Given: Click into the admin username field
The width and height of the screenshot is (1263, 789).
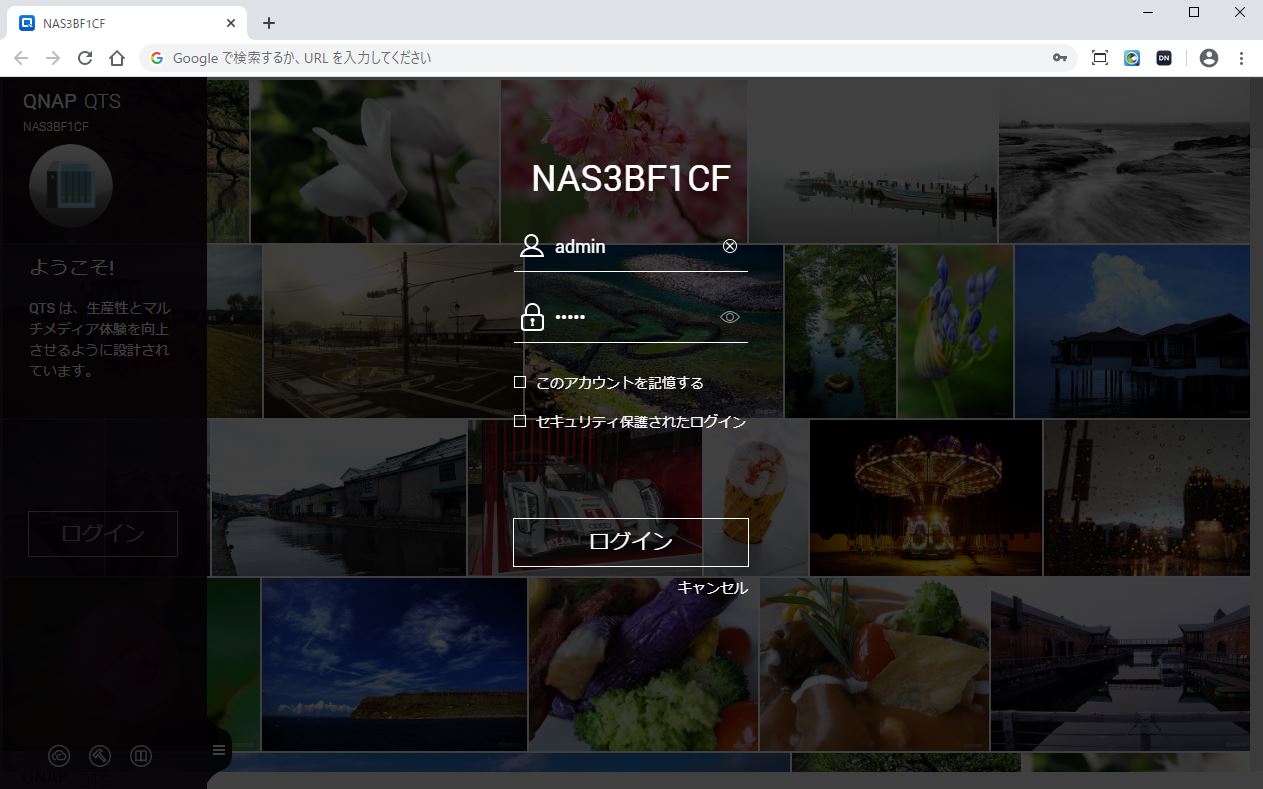Looking at the screenshot, I should pos(632,247).
